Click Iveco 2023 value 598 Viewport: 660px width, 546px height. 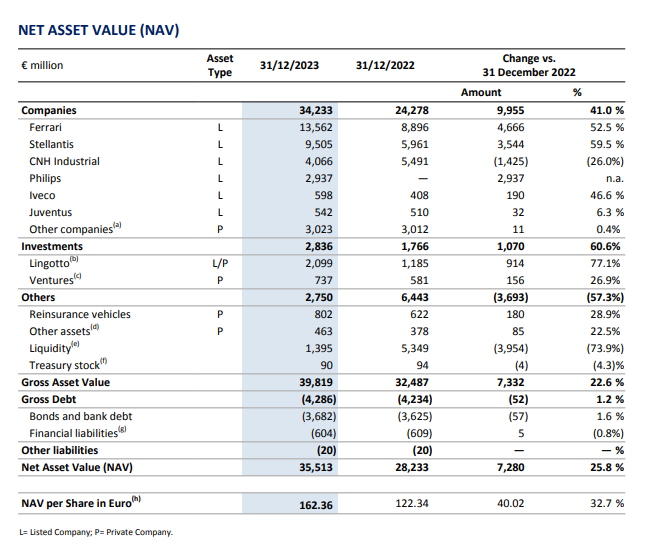[x=323, y=195]
